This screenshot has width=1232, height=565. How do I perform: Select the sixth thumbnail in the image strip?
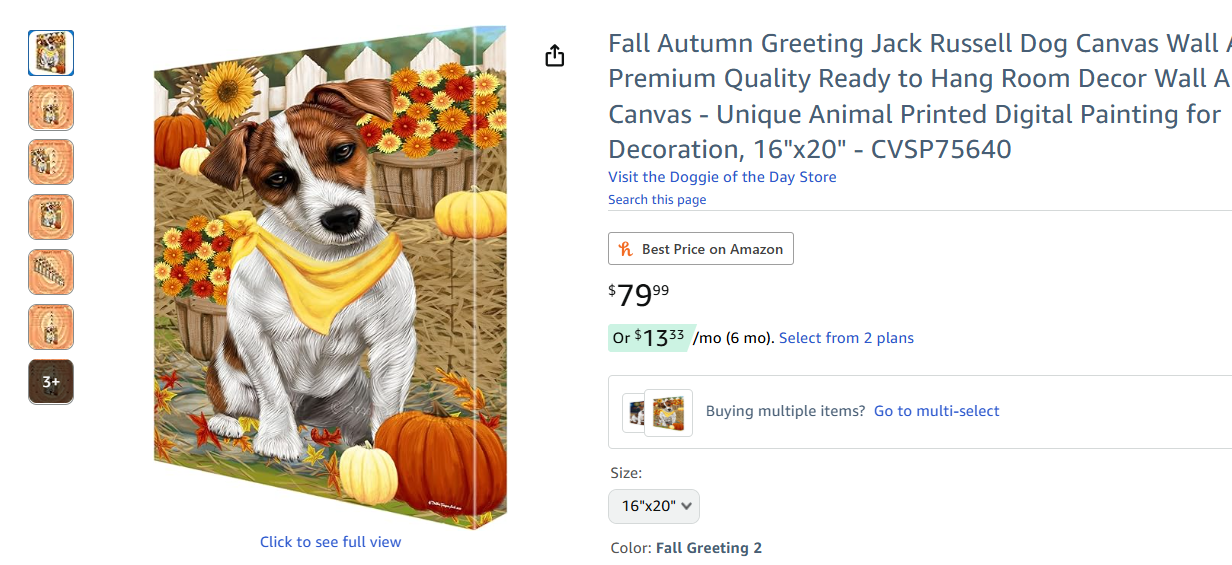(51, 327)
